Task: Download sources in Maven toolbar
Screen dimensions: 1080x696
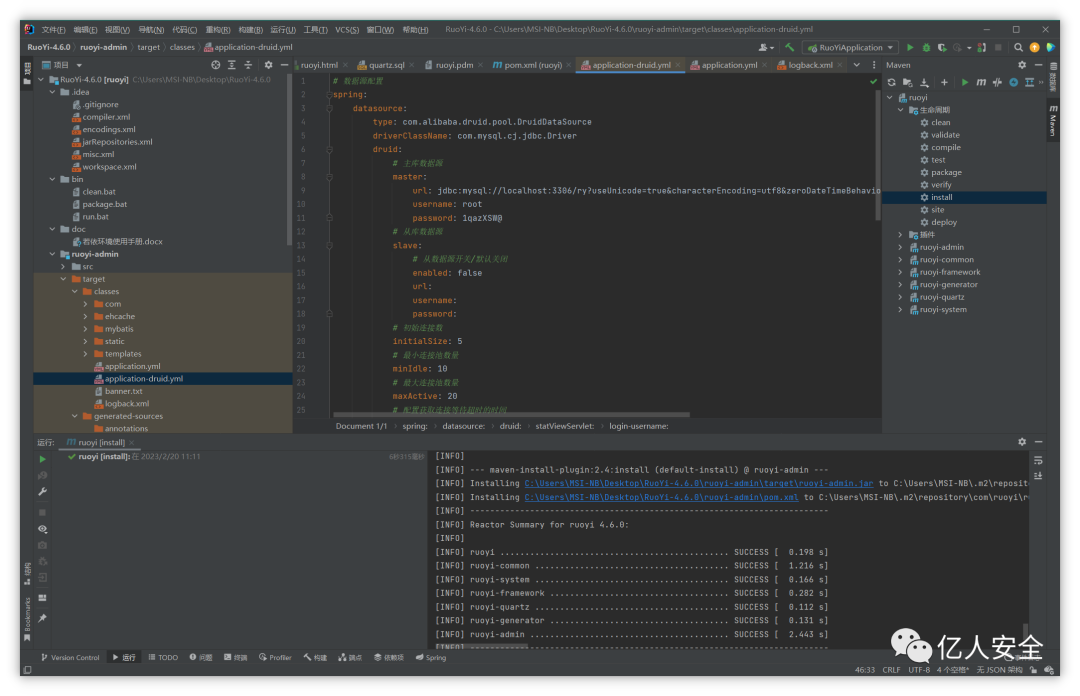Action: (925, 82)
